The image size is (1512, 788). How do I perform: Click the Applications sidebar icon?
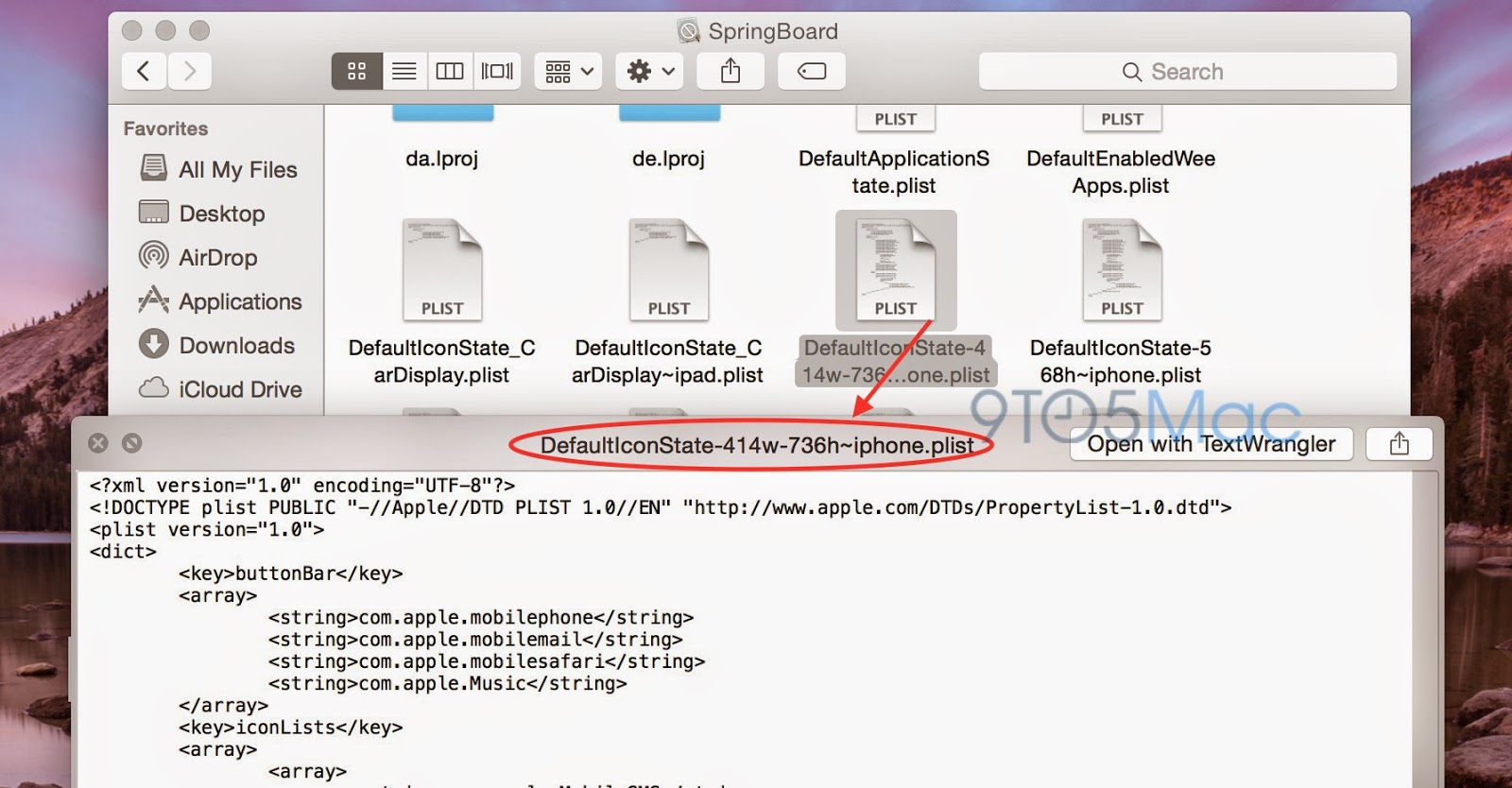[153, 300]
